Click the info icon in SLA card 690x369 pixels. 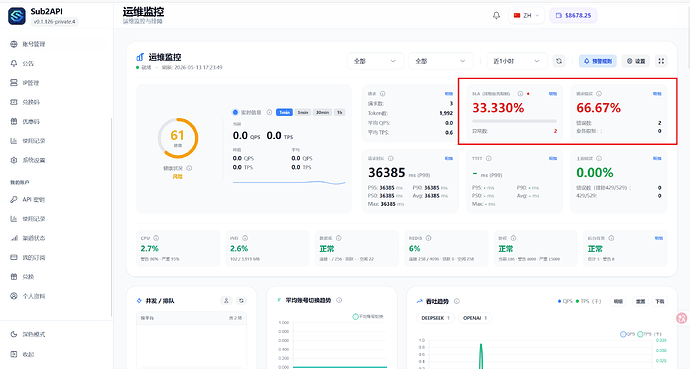click(x=520, y=94)
